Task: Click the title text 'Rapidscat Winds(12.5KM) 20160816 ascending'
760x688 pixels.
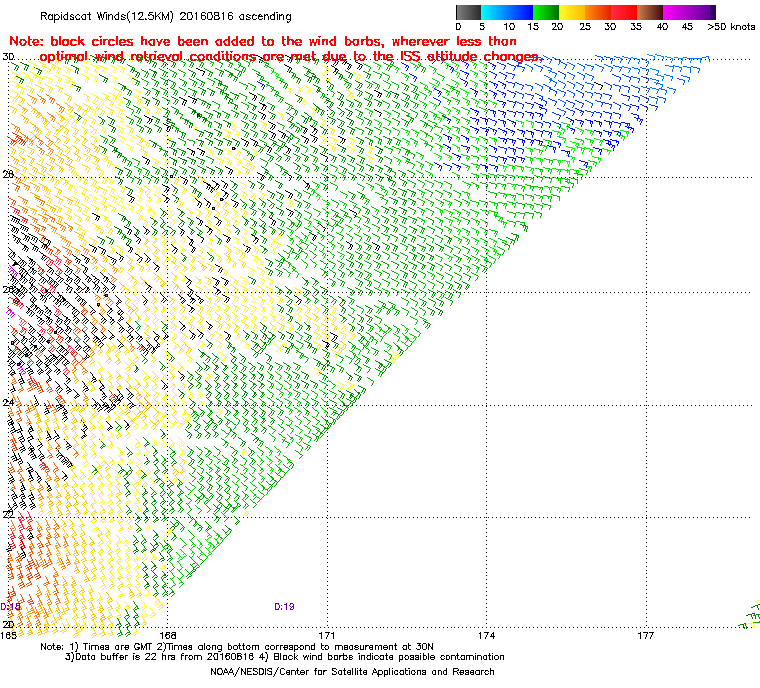Action: pyautogui.click(x=166, y=16)
